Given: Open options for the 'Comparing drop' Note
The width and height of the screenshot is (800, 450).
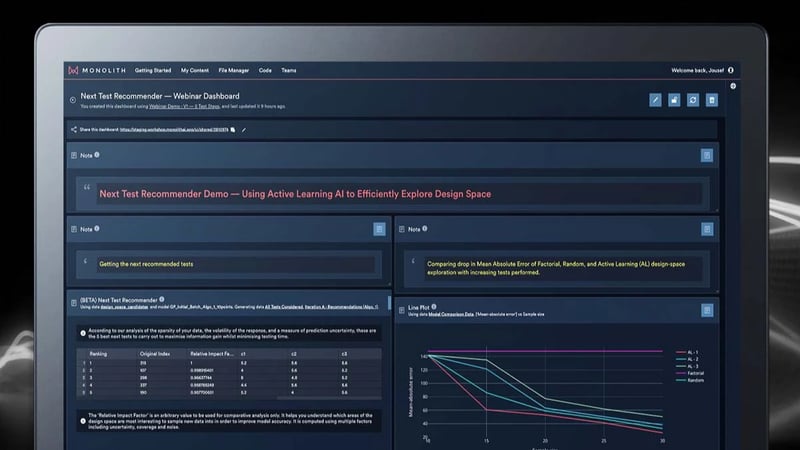Looking at the screenshot, I should pos(707,229).
